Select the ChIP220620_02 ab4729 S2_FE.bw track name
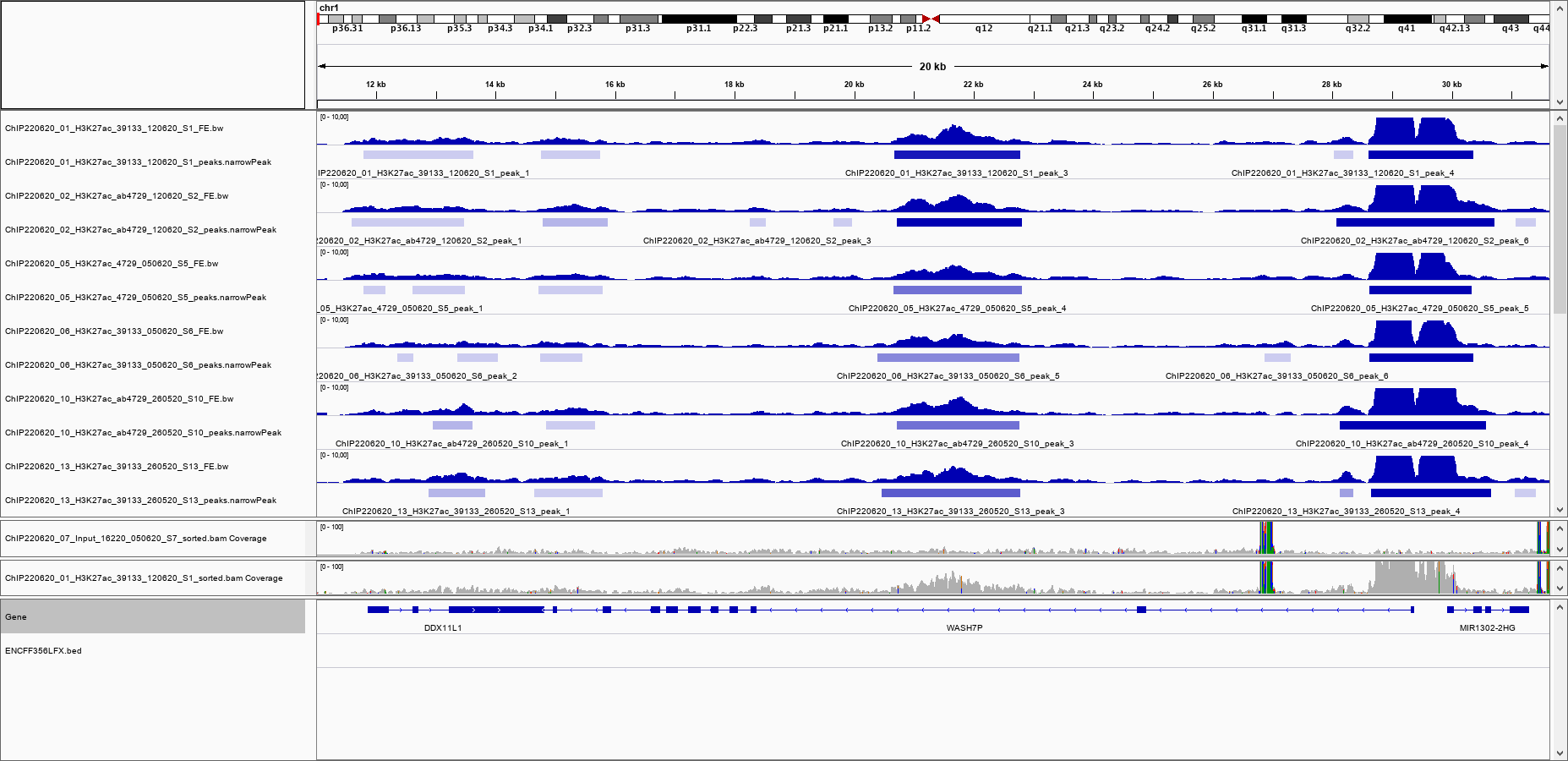The height and width of the screenshot is (761, 1568). pos(117,196)
